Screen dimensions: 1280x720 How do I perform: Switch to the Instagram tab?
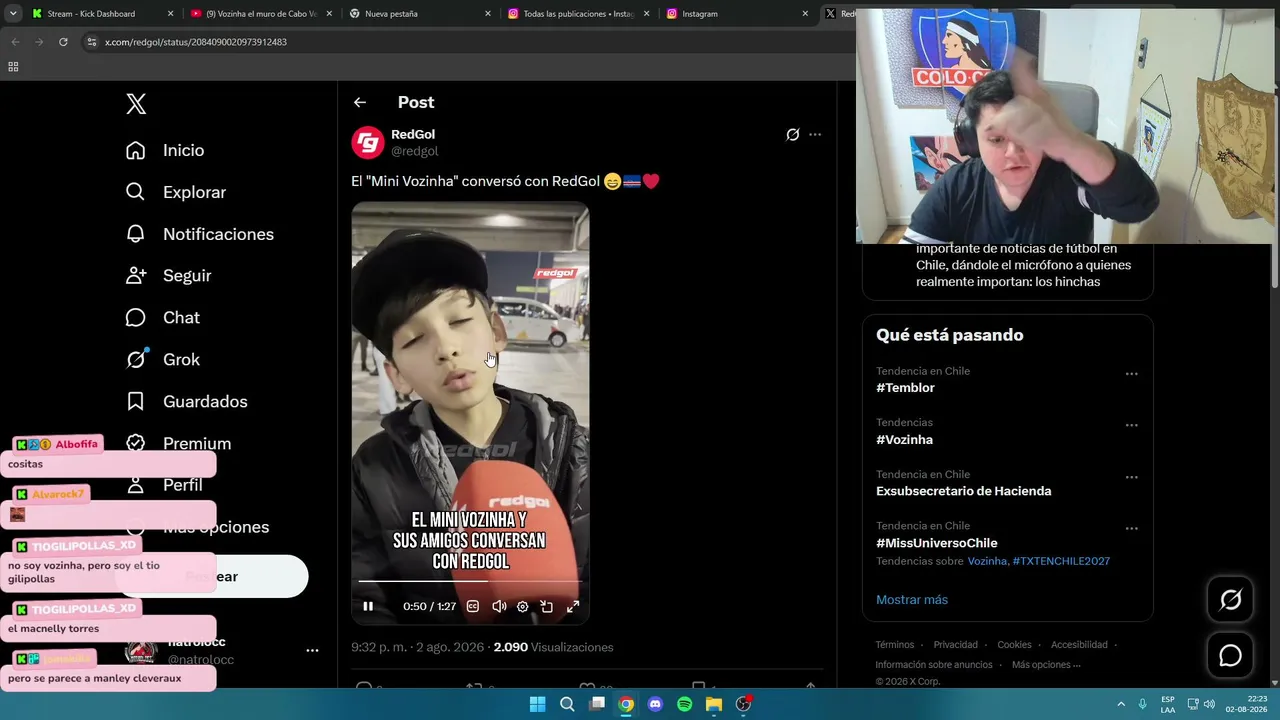[x=737, y=14]
